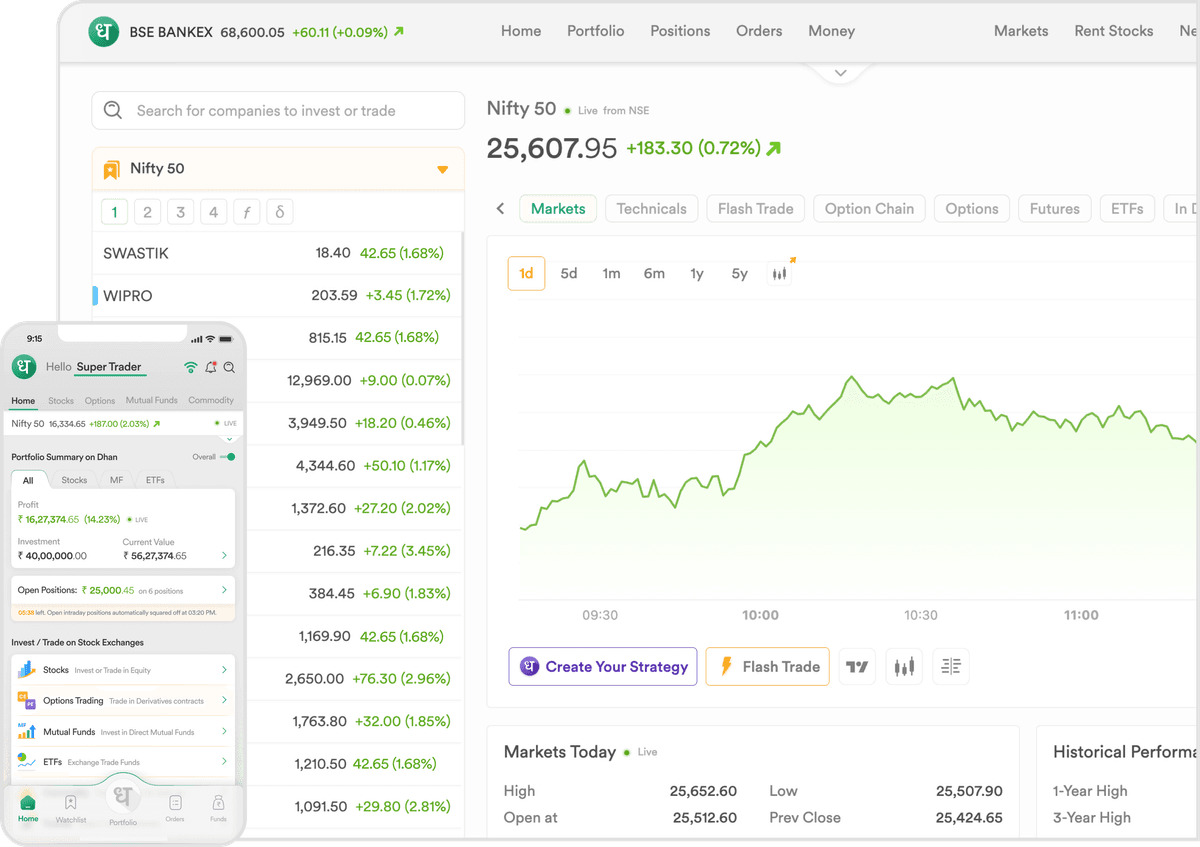The height and width of the screenshot is (847, 1200).
Task: Open option chain layout icon below graph
Action: pyautogui.click(x=951, y=666)
